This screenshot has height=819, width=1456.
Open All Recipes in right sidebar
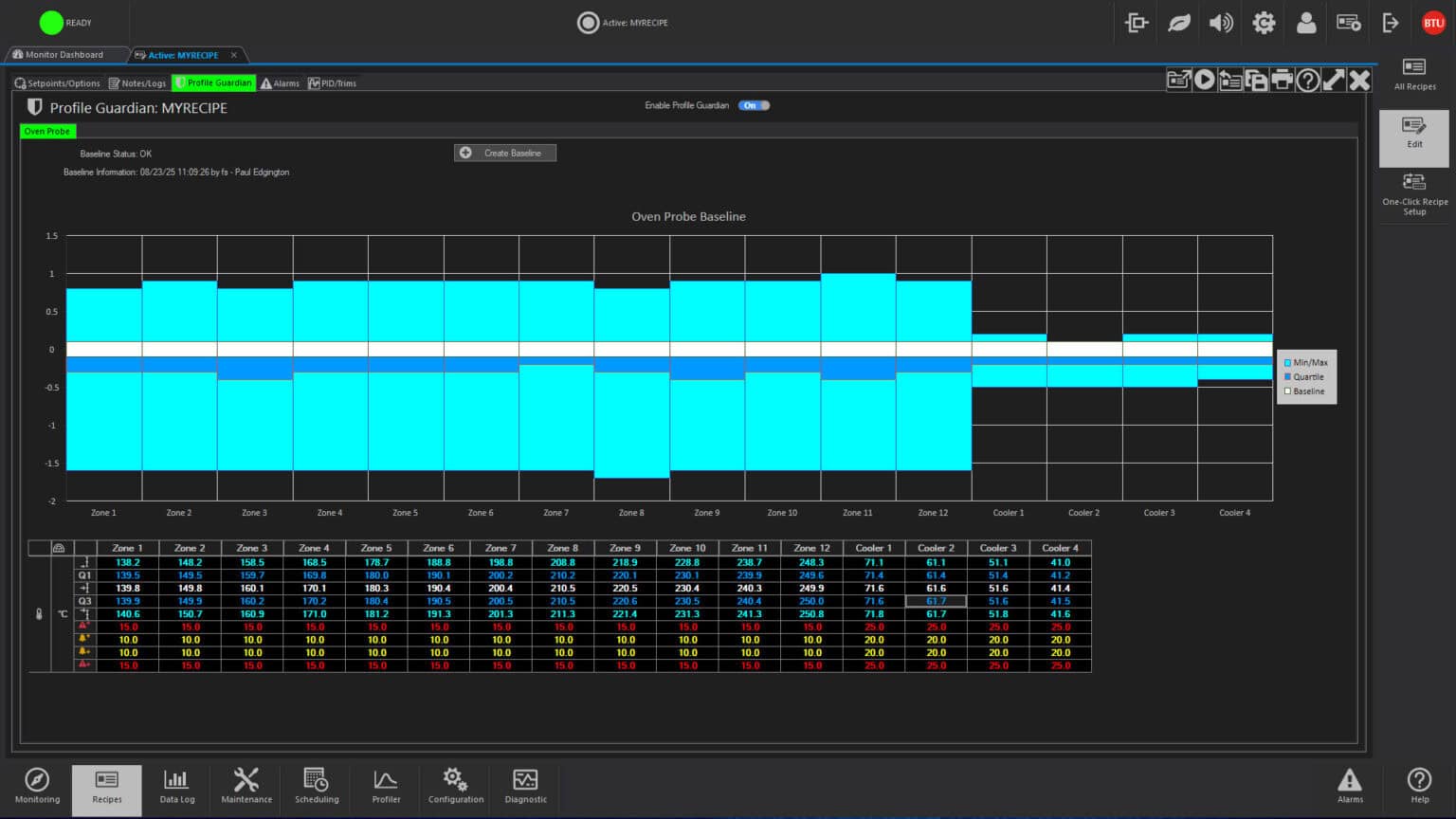pyautogui.click(x=1414, y=74)
